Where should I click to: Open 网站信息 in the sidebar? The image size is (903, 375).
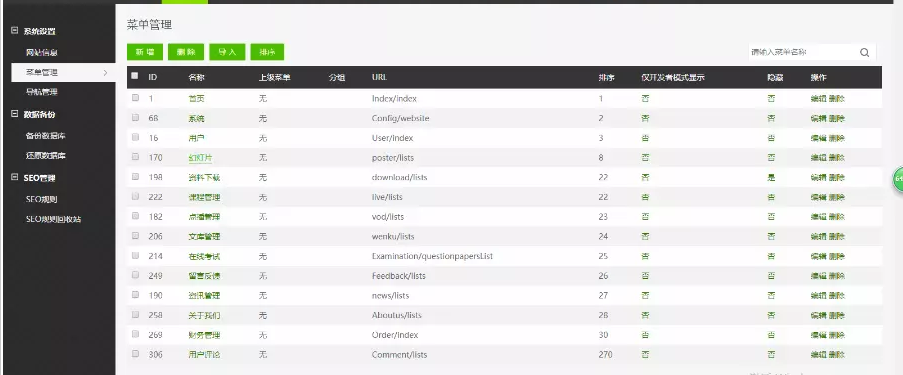41,52
